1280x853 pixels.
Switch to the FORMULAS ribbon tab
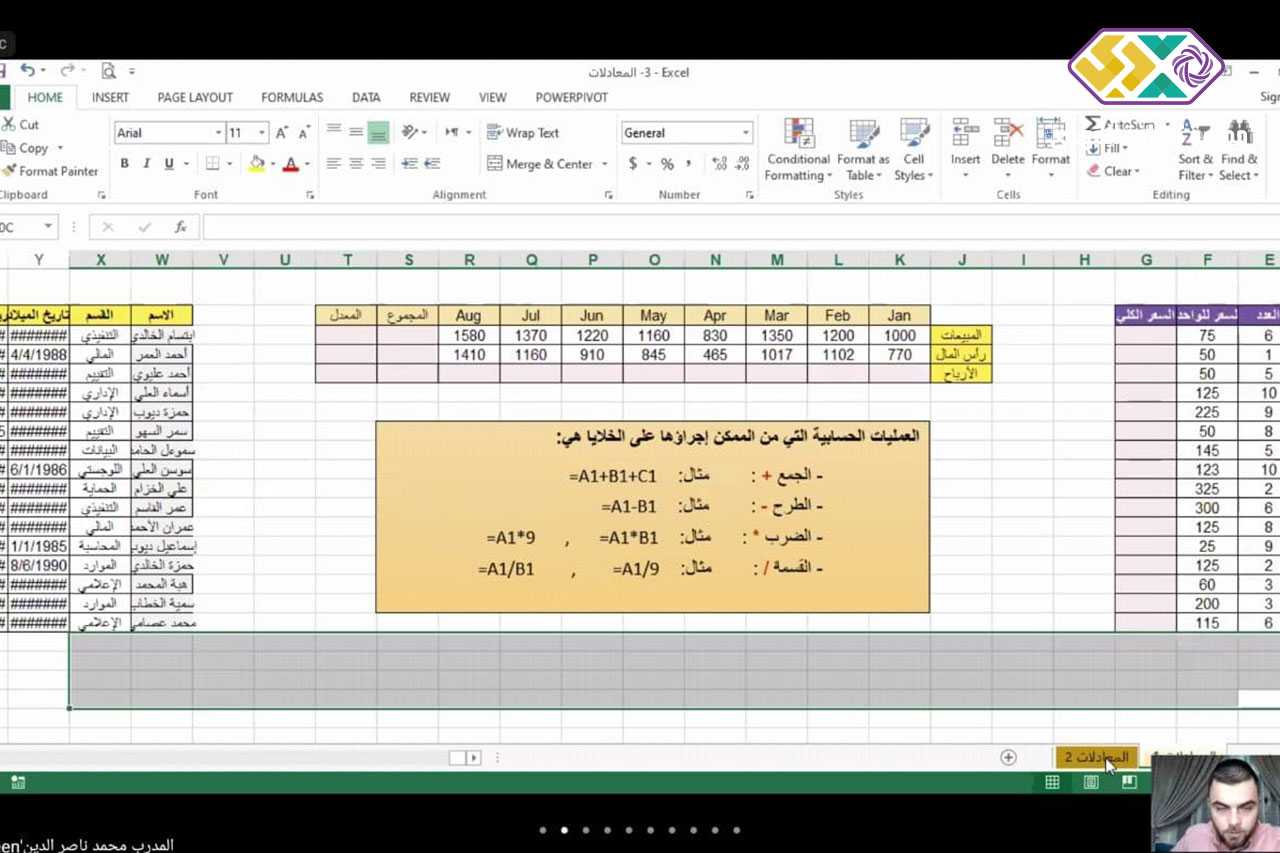point(292,97)
